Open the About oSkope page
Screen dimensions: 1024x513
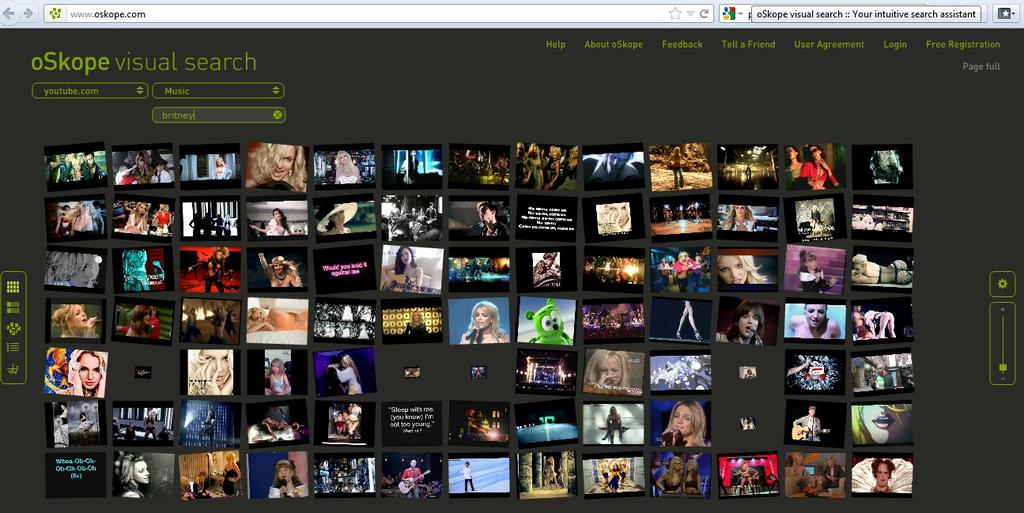click(x=613, y=44)
